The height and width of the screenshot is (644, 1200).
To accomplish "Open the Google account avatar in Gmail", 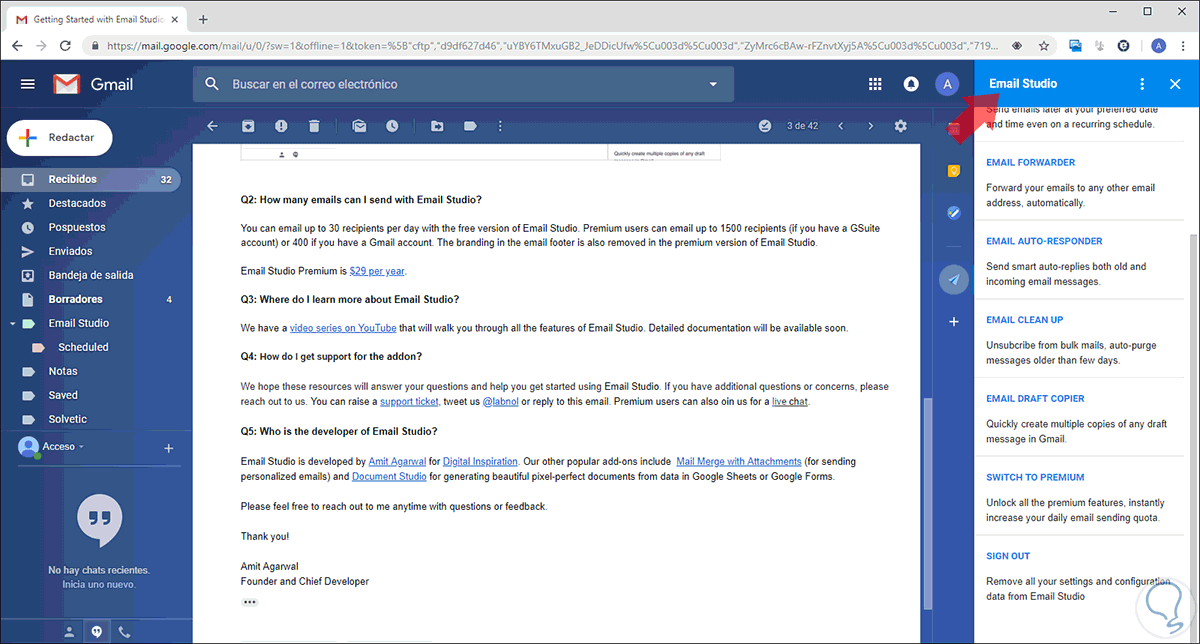I will (x=947, y=84).
